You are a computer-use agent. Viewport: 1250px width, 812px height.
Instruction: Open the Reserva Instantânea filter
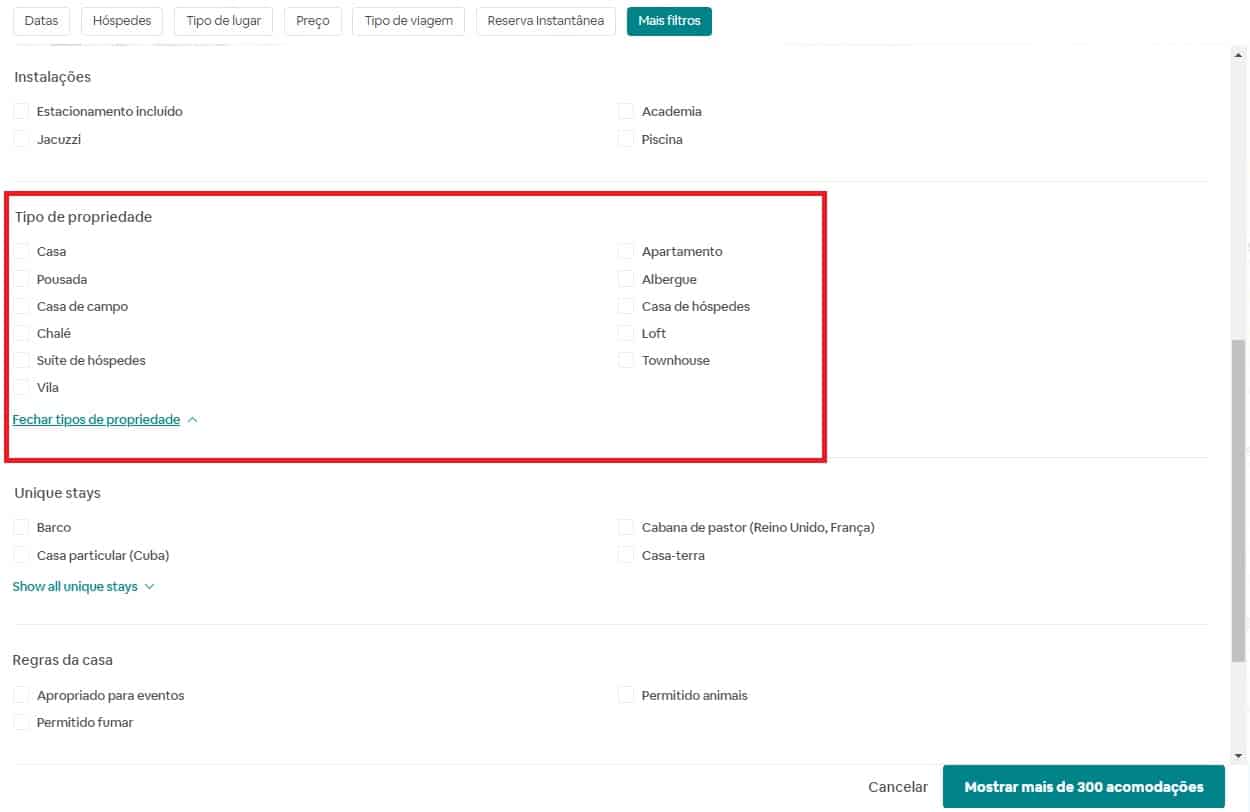point(546,21)
